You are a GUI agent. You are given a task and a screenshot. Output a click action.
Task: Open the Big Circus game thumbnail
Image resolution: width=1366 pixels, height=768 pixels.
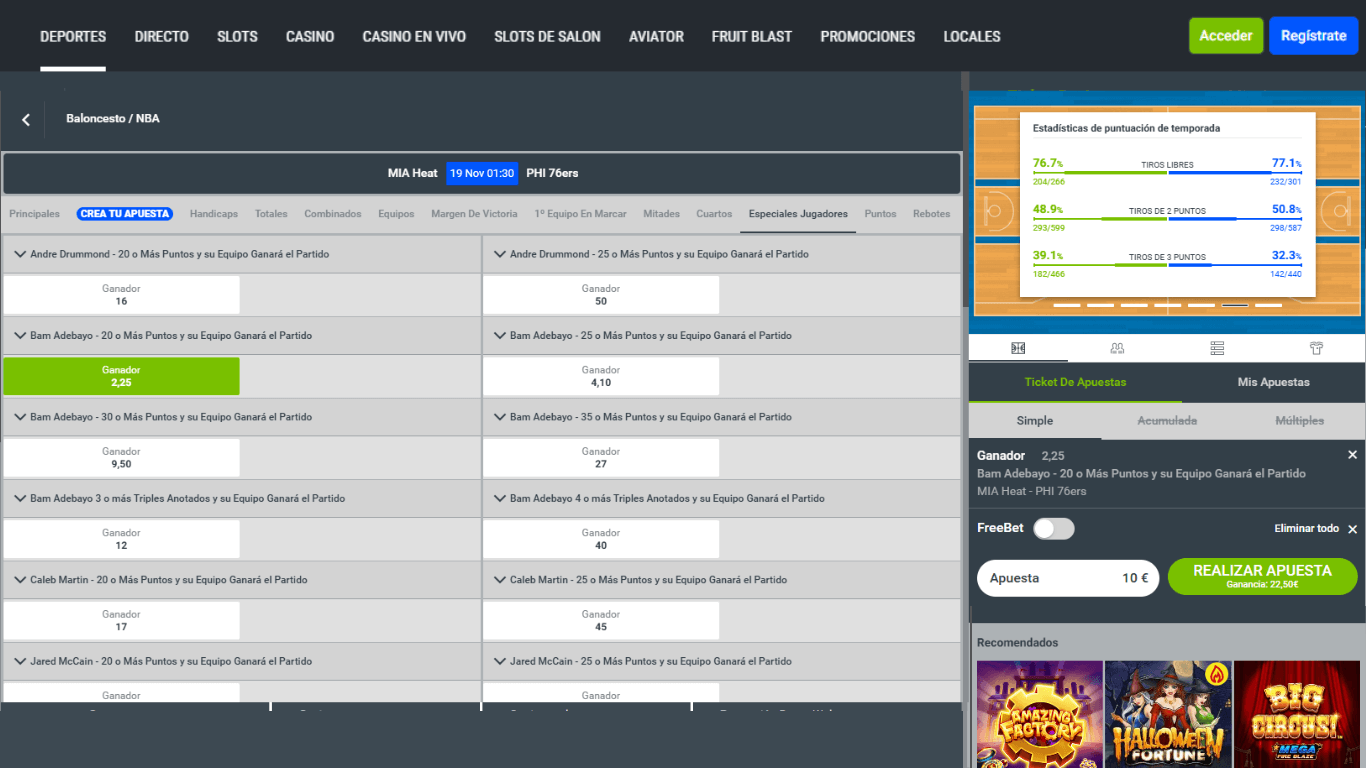click(1297, 714)
